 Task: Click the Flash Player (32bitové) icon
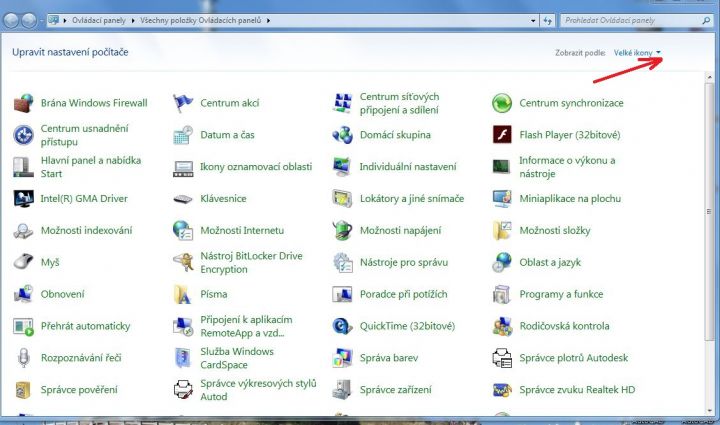[x=502, y=135]
